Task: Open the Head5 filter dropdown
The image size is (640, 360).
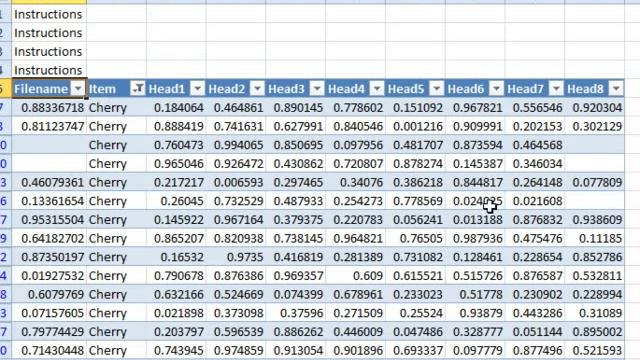Action: [x=437, y=88]
